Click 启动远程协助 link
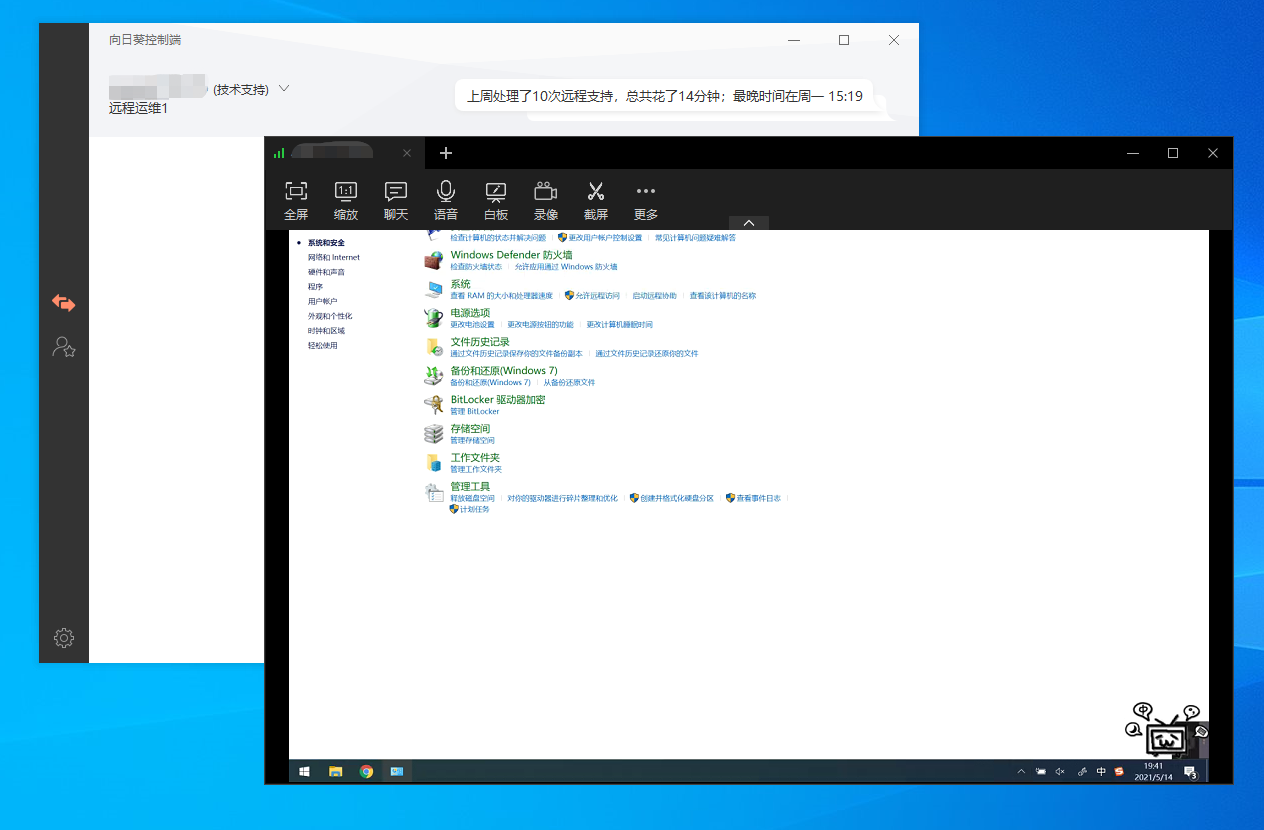1264x830 pixels. pyautogui.click(x=654, y=296)
